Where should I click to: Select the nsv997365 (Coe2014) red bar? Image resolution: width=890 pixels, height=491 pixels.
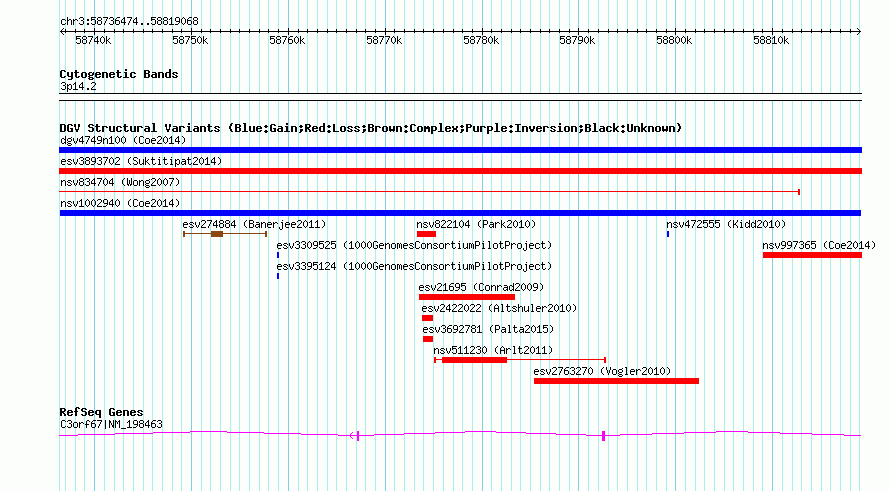click(811, 255)
